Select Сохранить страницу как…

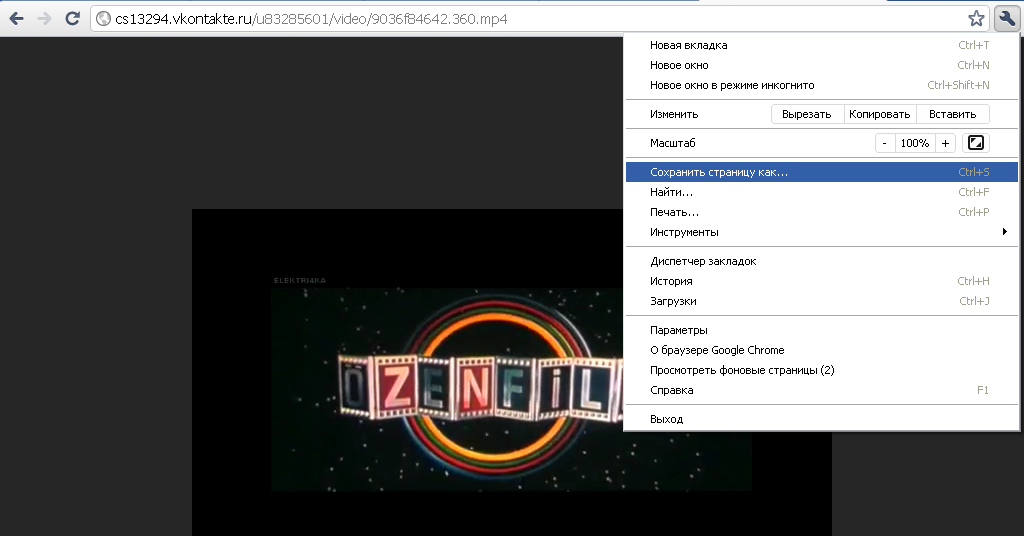(822, 172)
